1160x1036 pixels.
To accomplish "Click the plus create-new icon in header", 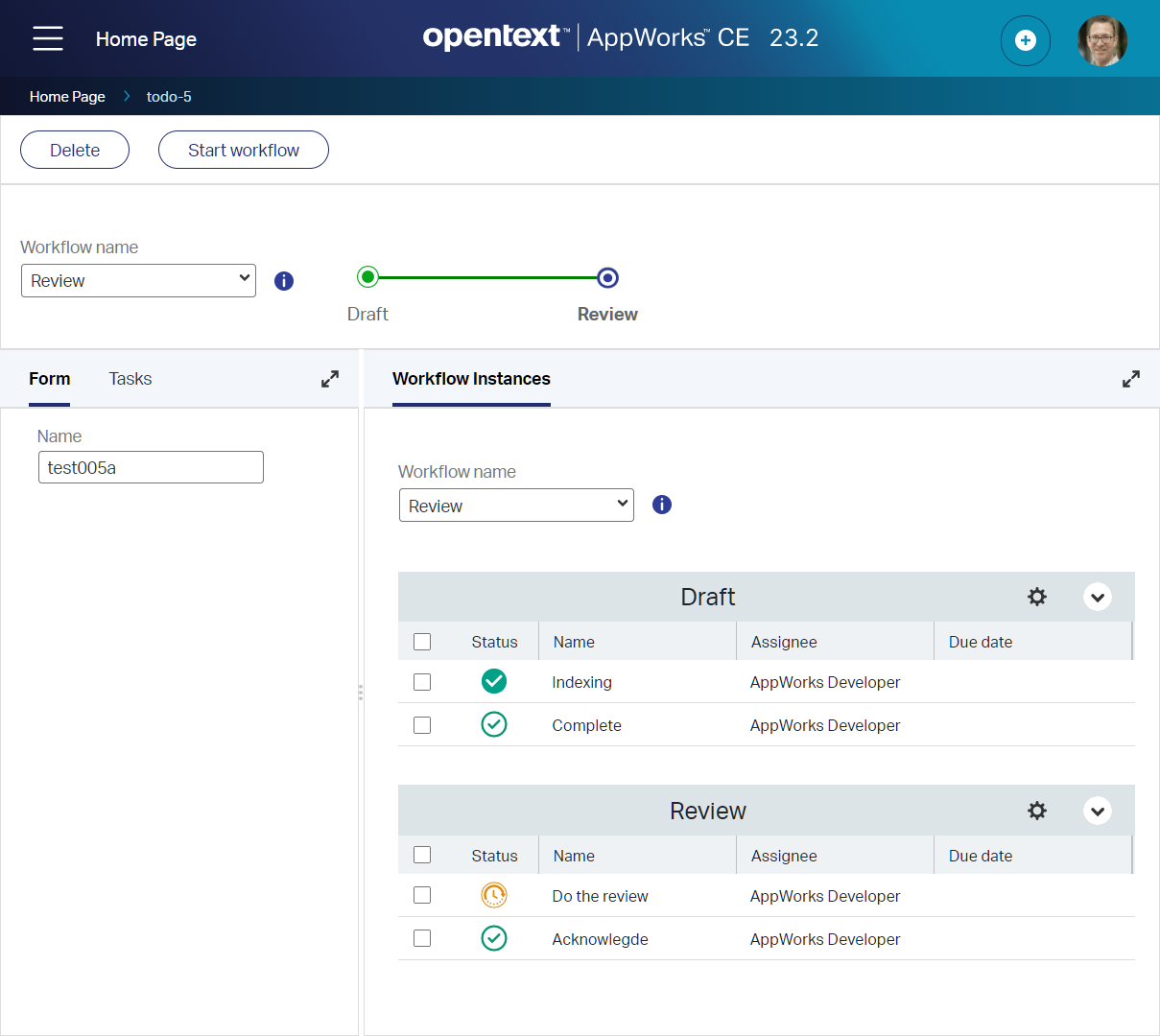I will [x=1025, y=40].
